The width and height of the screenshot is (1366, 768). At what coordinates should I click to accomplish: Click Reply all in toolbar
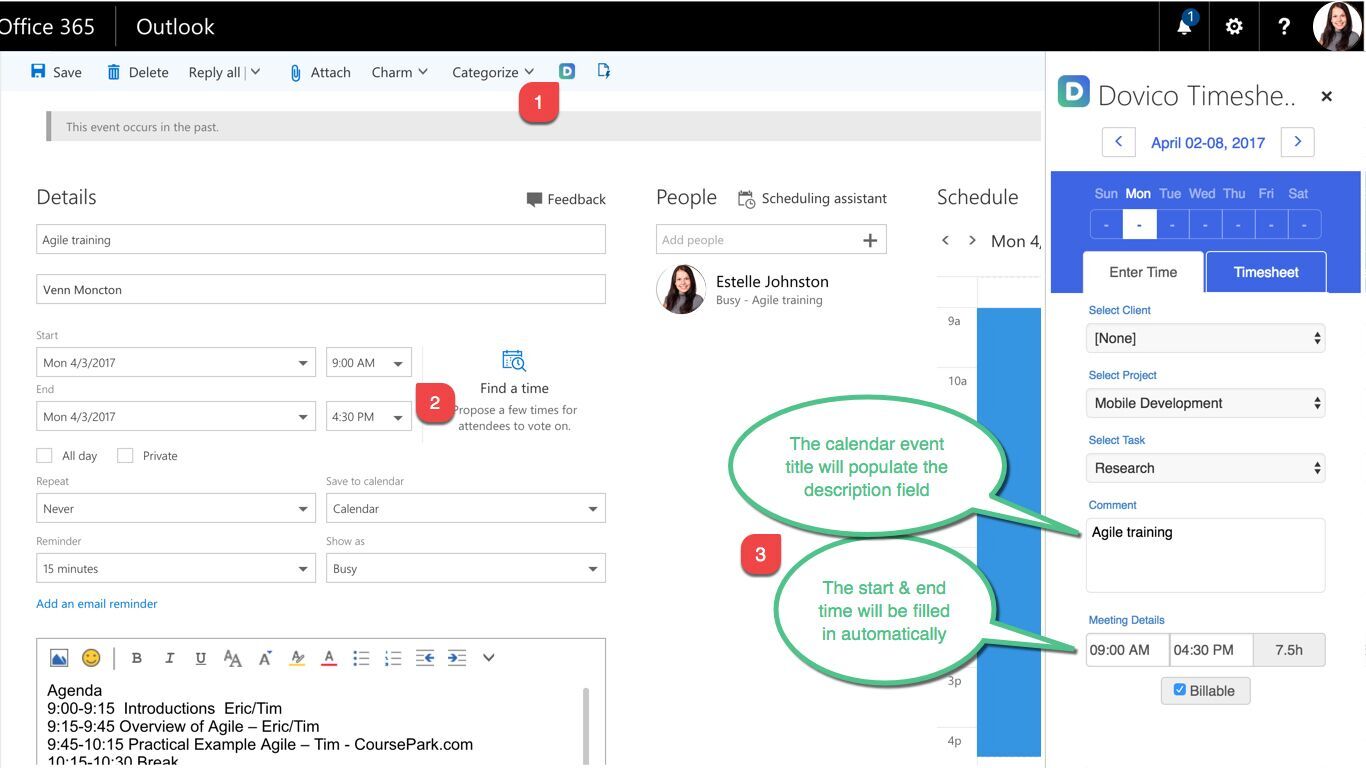[x=214, y=72]
